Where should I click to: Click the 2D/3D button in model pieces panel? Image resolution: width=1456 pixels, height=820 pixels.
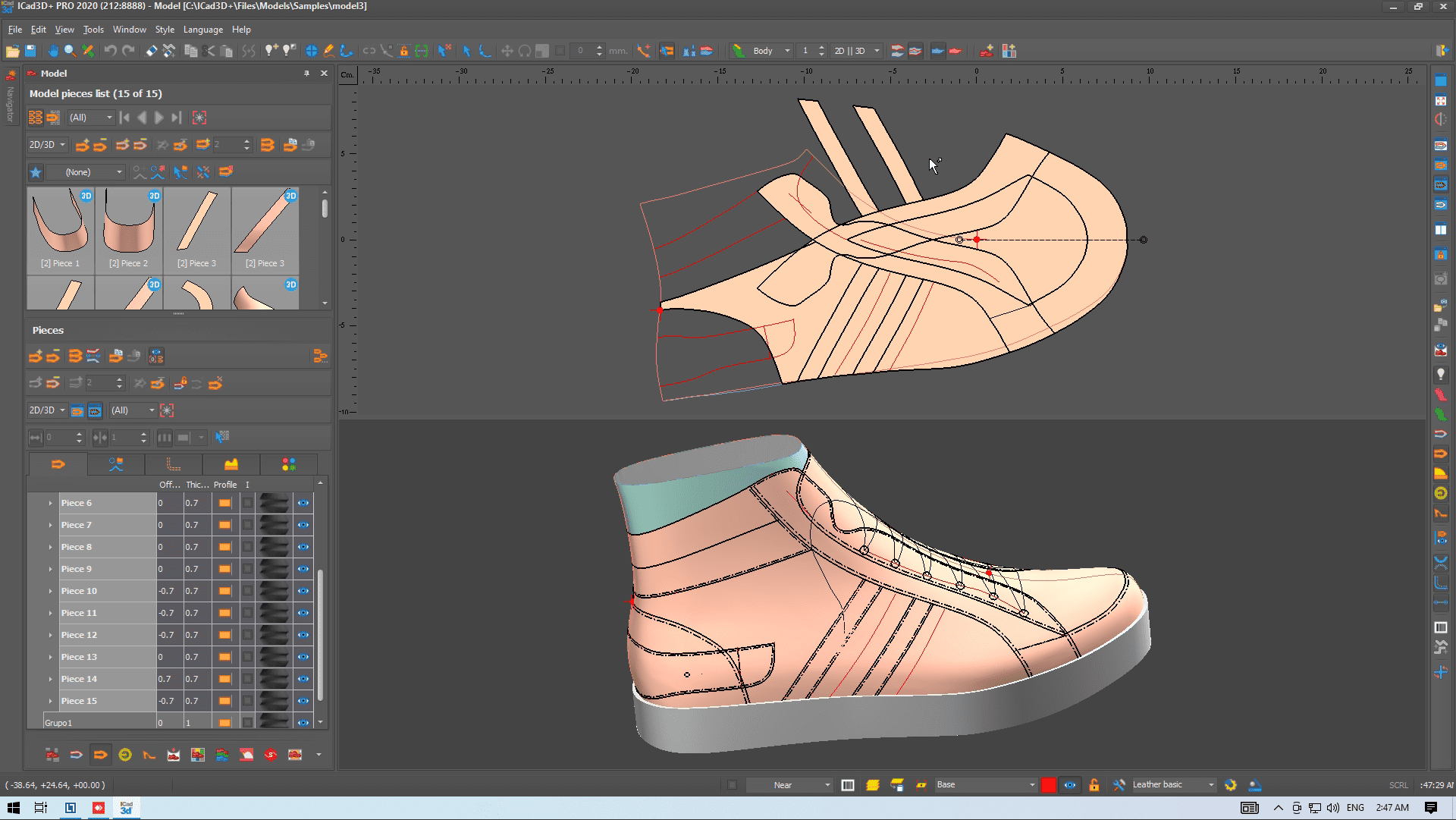pyautogui.click(x=47, y=145)
